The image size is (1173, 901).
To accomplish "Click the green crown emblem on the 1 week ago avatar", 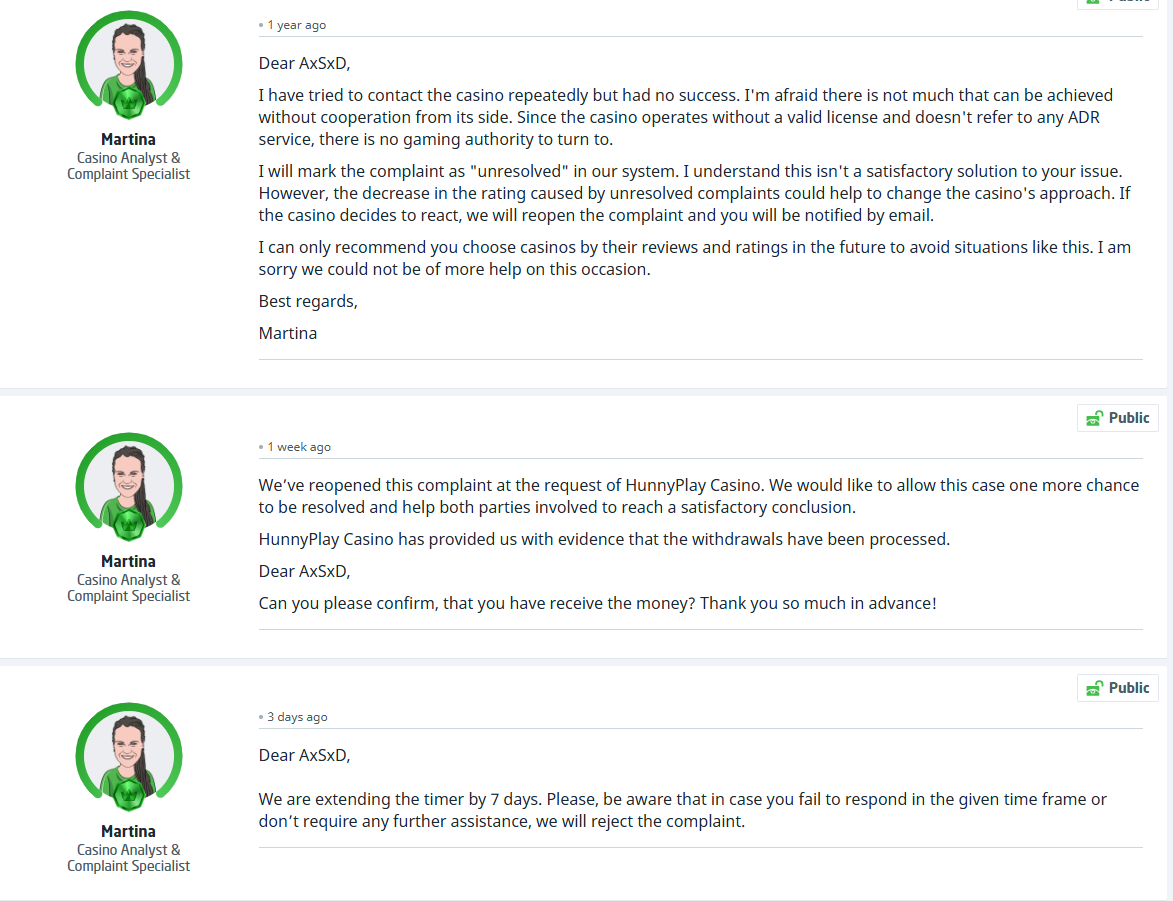I will [129, 524].
